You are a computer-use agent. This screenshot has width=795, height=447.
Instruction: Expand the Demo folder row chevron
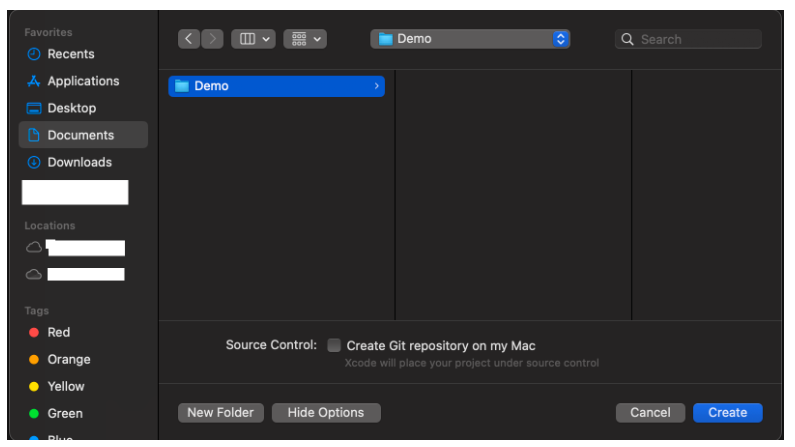pyautogui.click(x=376, y=86)
